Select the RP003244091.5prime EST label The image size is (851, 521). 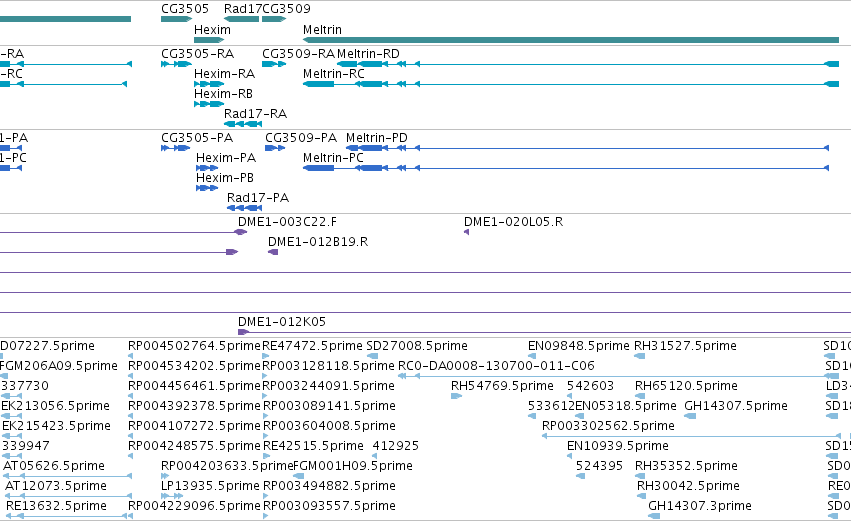tap(328, 386)
